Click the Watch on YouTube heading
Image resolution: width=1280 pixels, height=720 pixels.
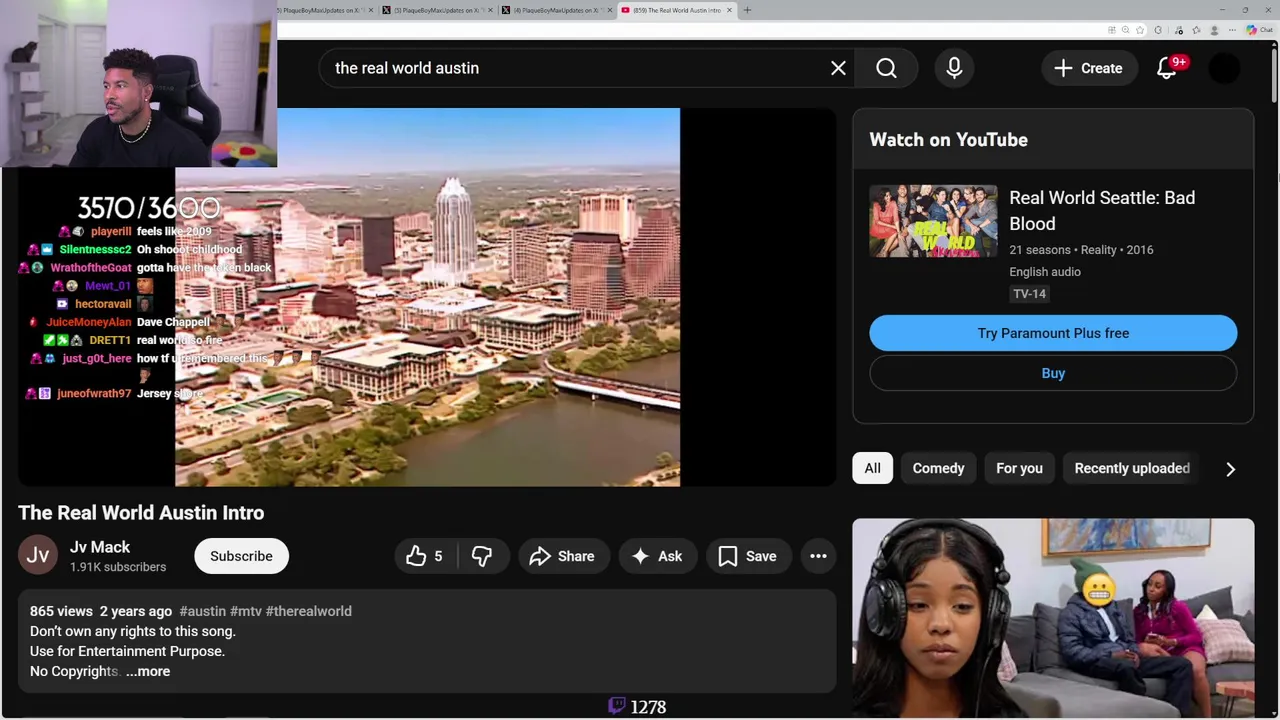point(948,140)
